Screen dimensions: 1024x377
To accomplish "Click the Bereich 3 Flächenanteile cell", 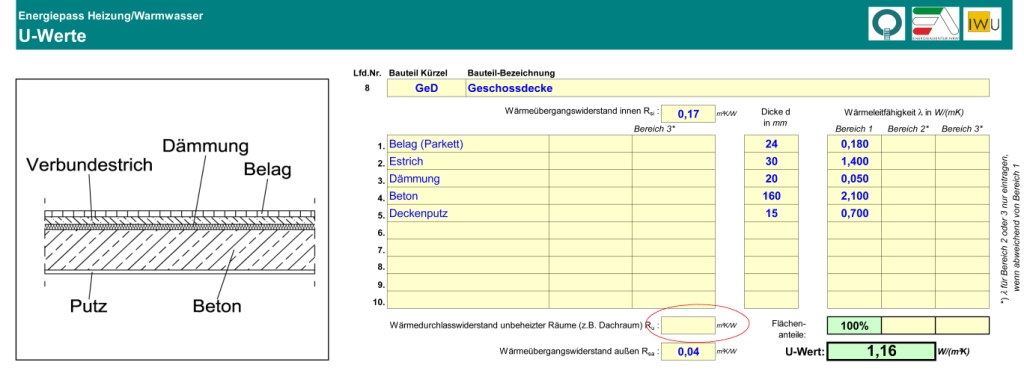I will (963, 325).
